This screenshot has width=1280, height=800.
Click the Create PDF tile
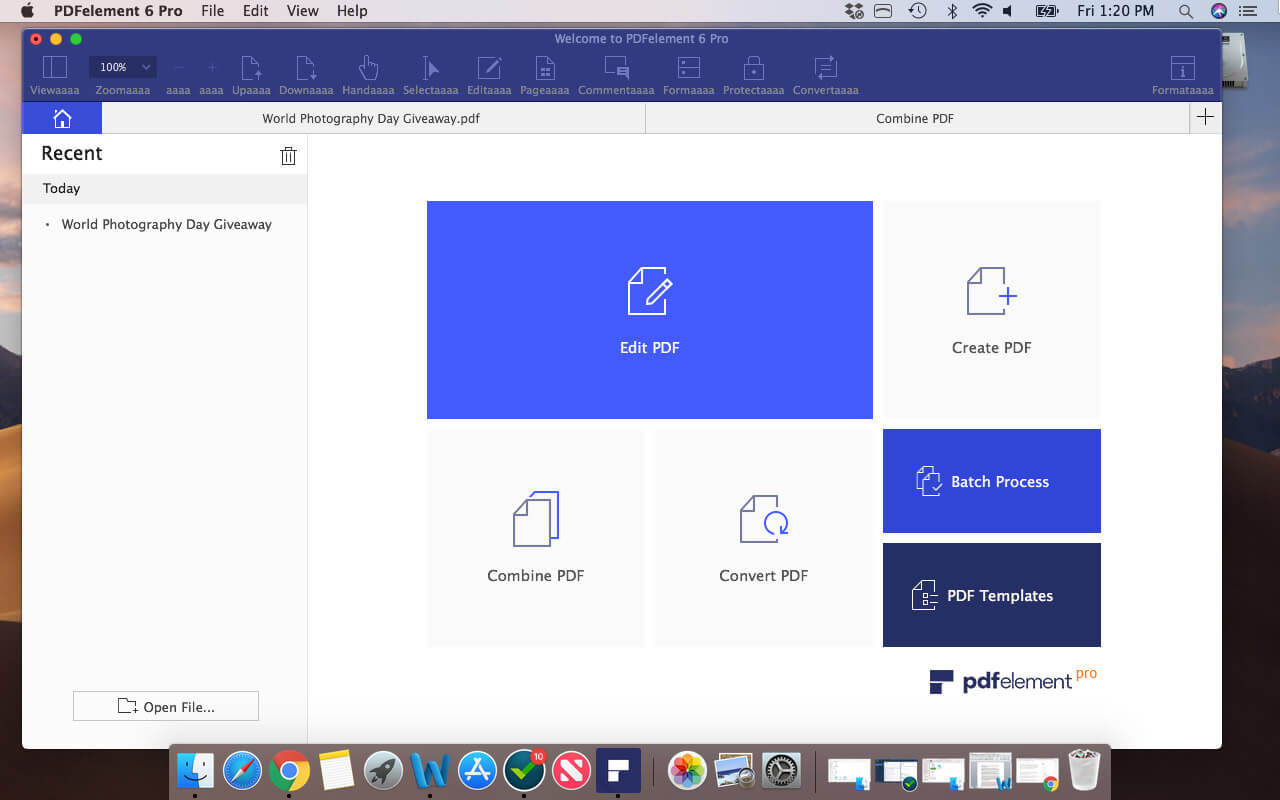pos(991,310)
